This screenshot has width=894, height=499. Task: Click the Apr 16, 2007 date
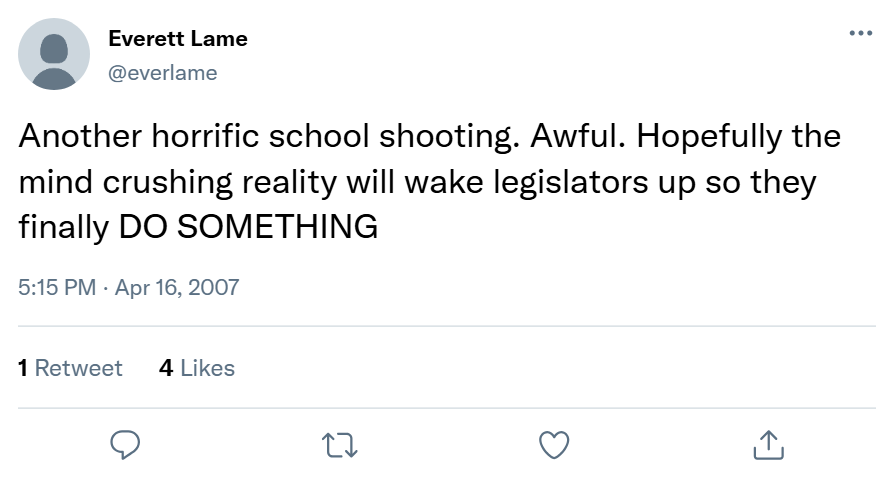coord(177,288)
